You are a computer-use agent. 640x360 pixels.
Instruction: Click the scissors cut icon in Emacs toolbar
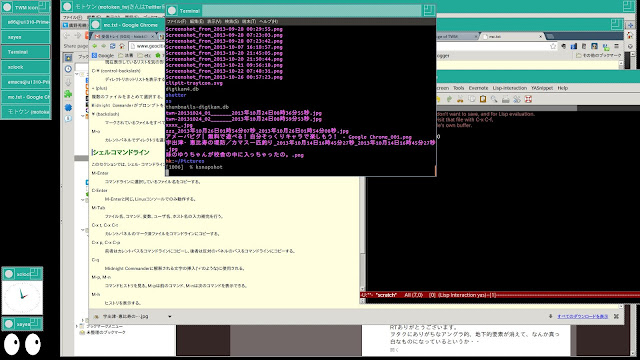tap(460, 99)
